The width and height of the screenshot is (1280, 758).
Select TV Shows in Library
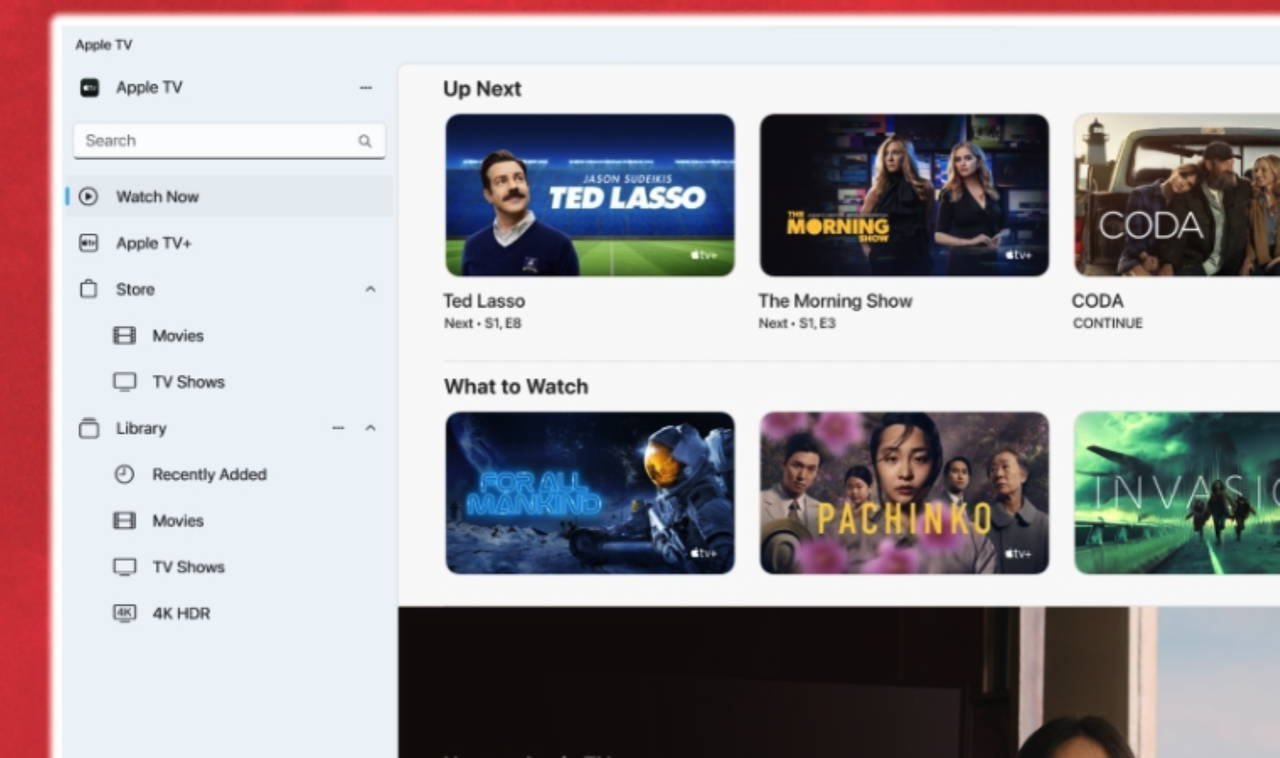(188, 567)
